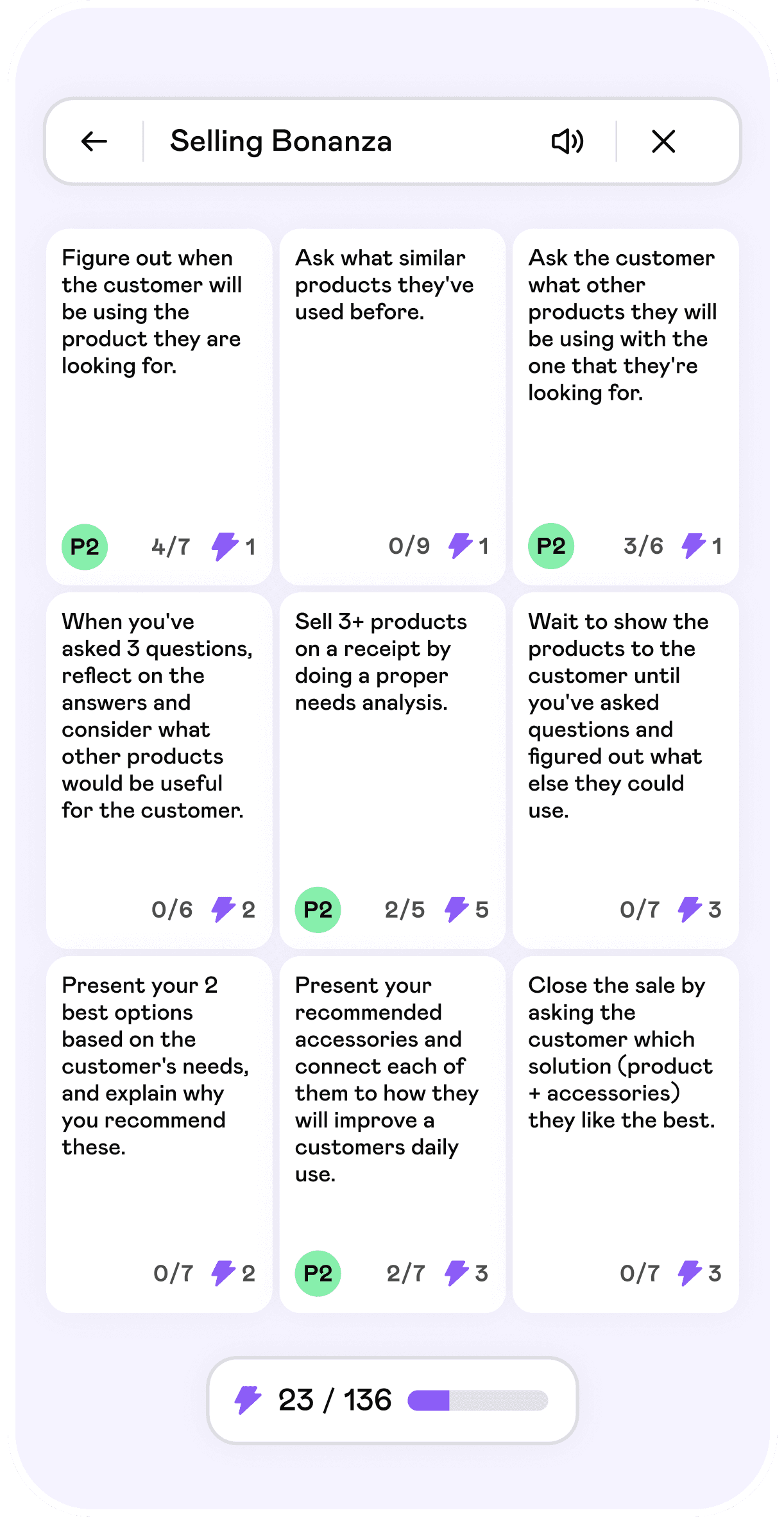Image resolution: width=784 pixels, height=1517 pixels.
Task: Close the Selling Bonanza screen
Action: tap(663, 141)
